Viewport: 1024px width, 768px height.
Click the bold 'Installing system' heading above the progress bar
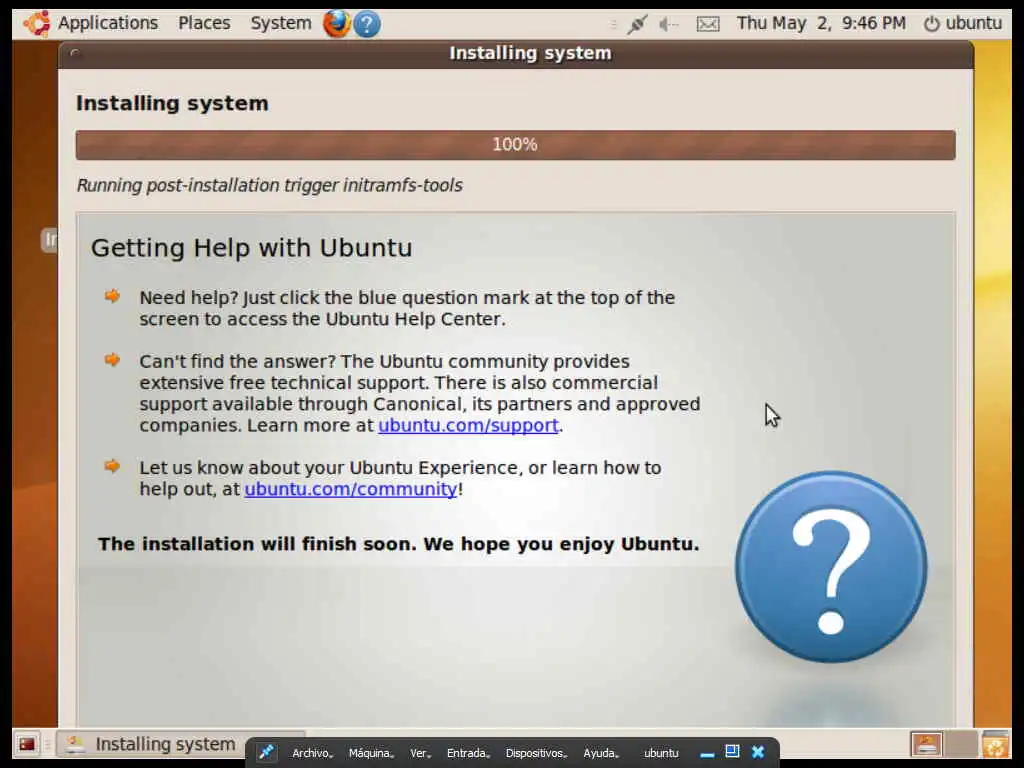172,103
